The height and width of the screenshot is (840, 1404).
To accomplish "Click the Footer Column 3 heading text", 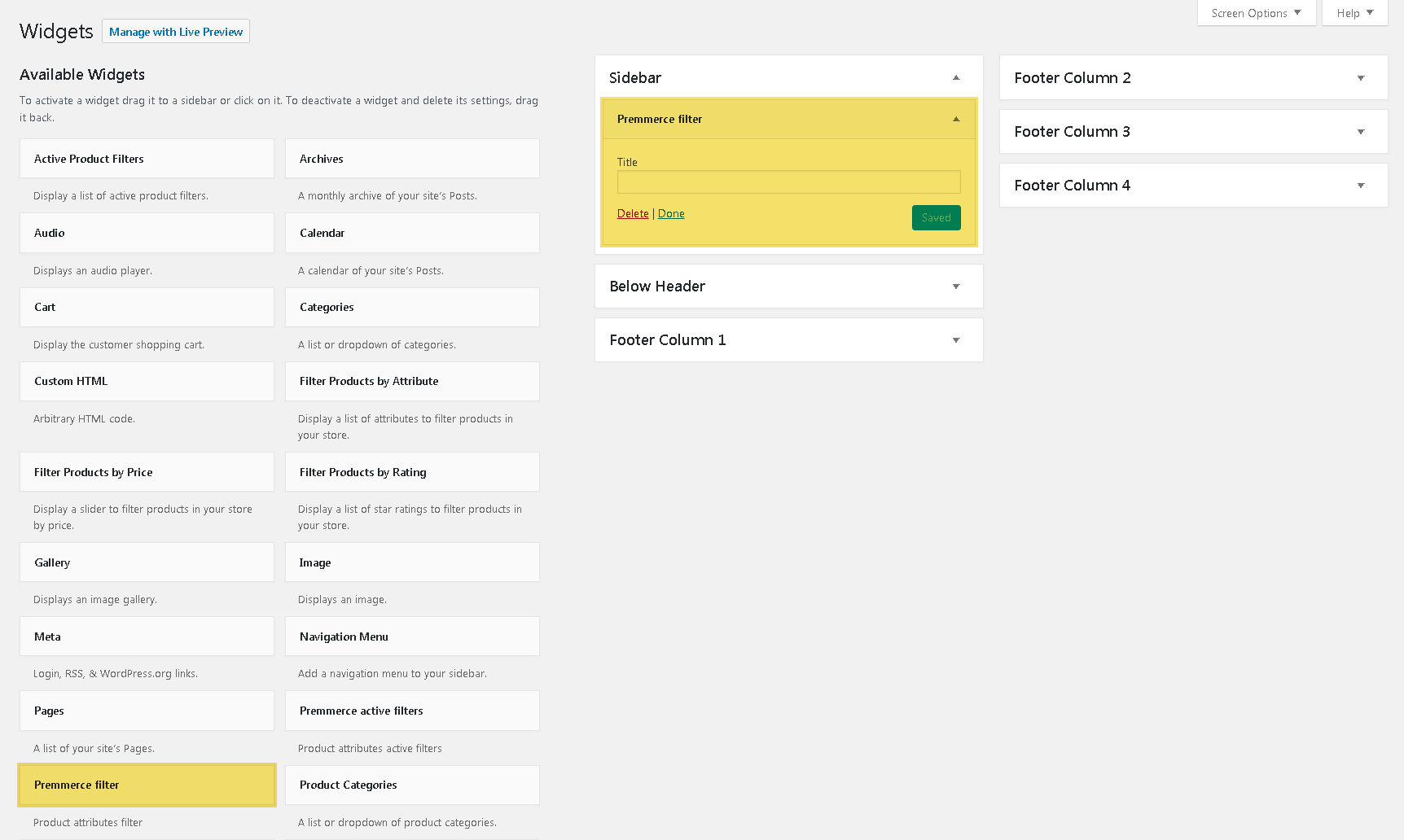I will [1073, 132].
